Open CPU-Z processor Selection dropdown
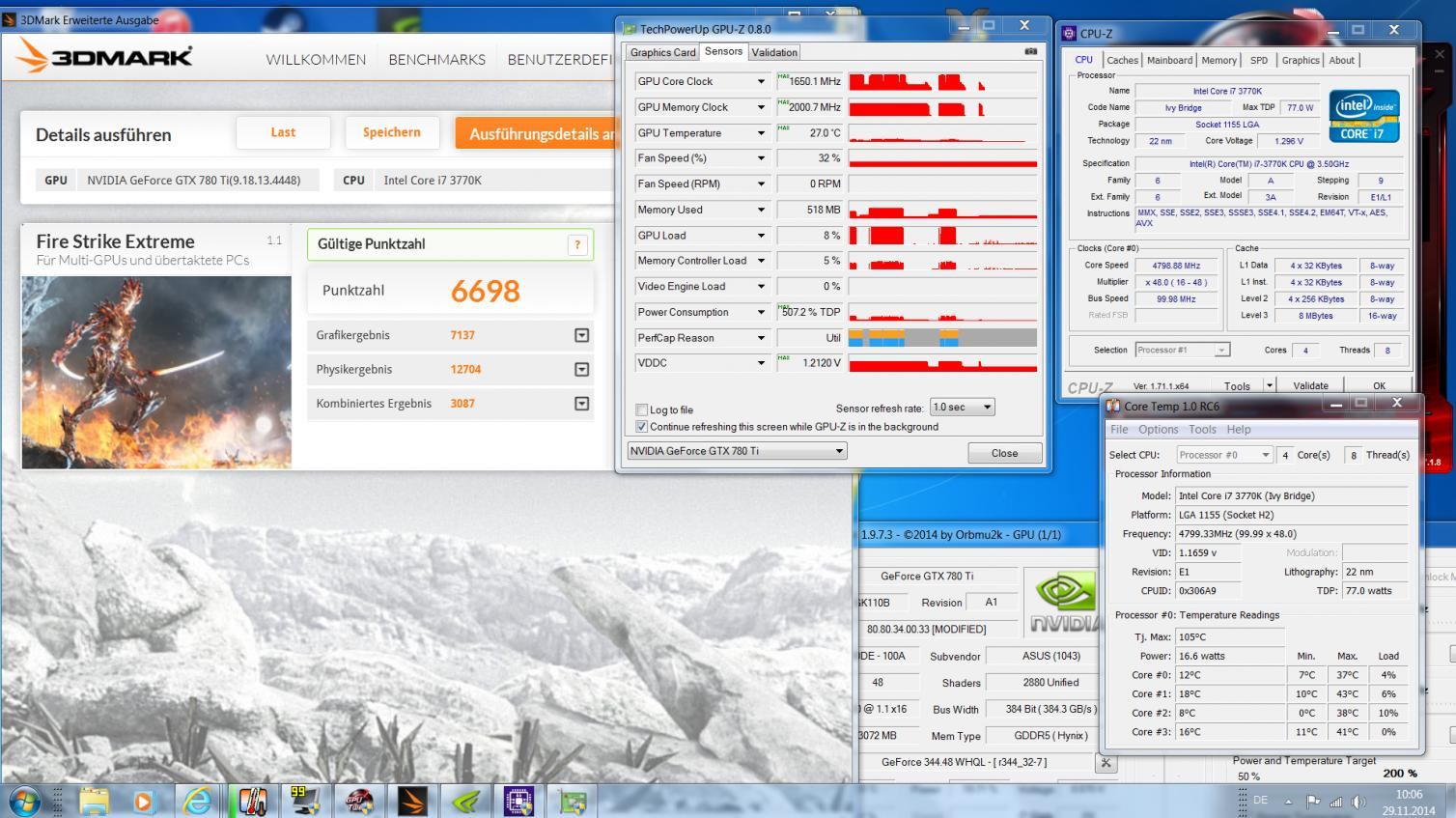The image size is (1456, 818). coord(1182,350)
